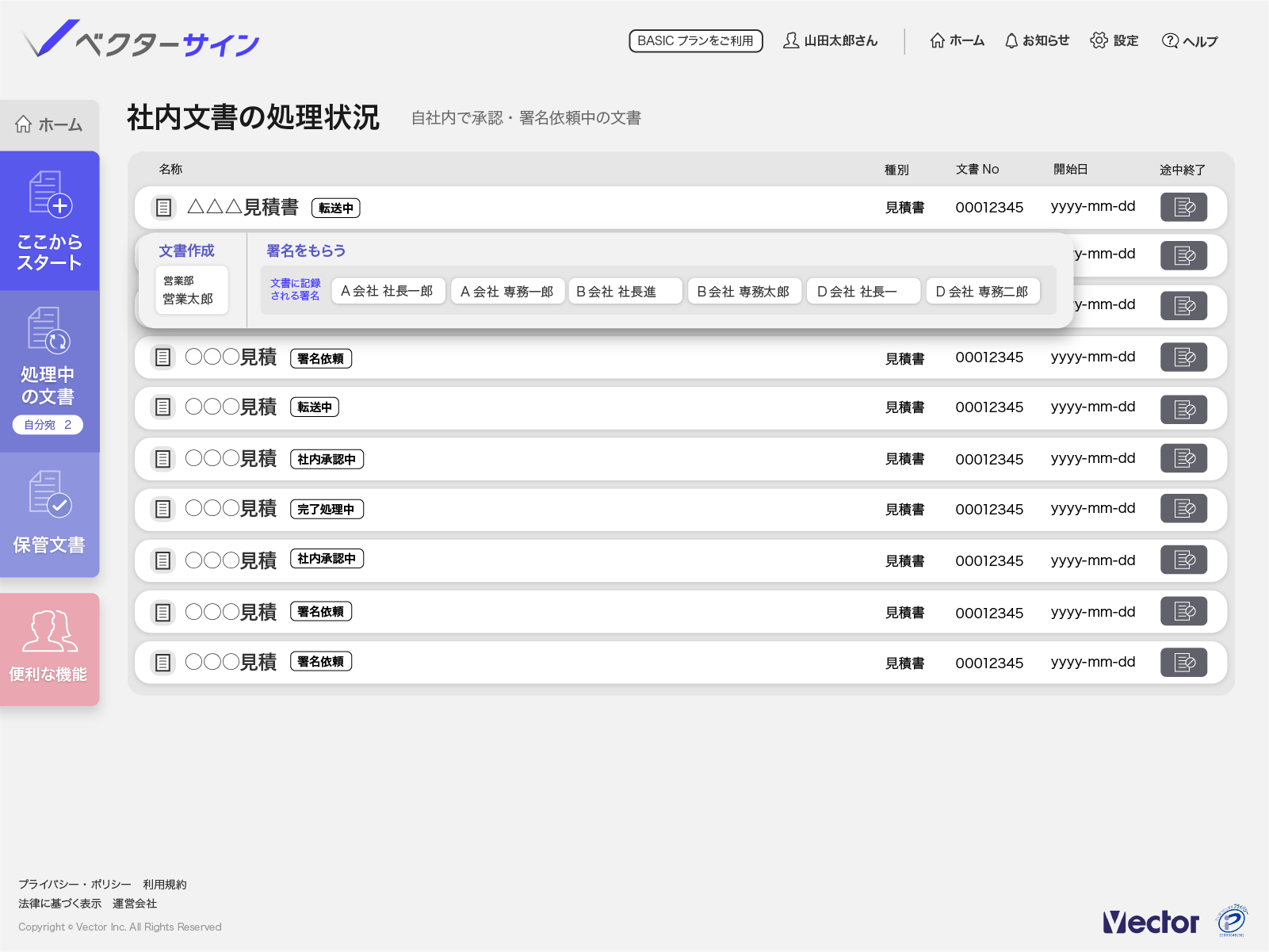Open the 利用規約 link
Screen dimensions: 1269x952
(x=165, y=884)
